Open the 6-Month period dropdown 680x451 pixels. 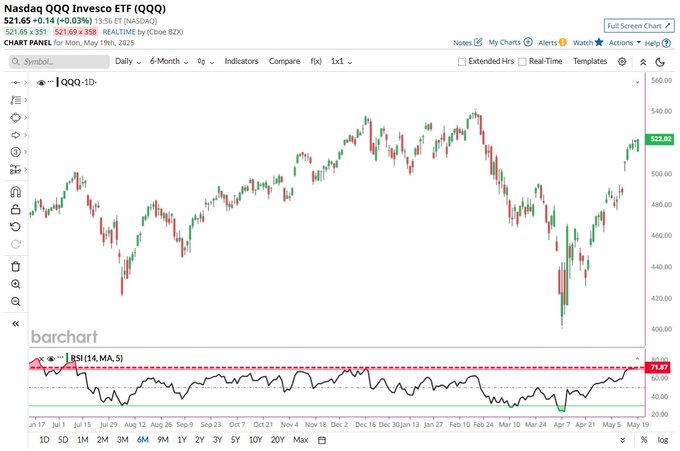(x=169, y=62)
